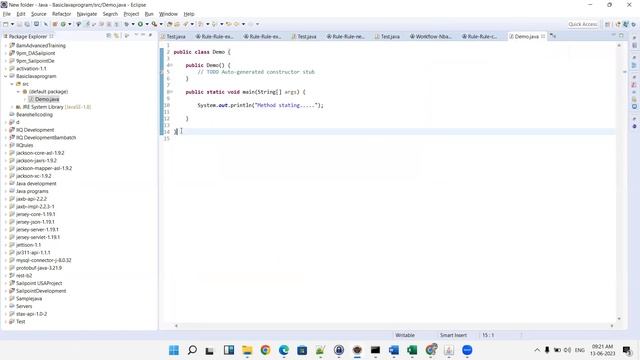Open Microsoft Edge from the taskbar

point(284,350)
